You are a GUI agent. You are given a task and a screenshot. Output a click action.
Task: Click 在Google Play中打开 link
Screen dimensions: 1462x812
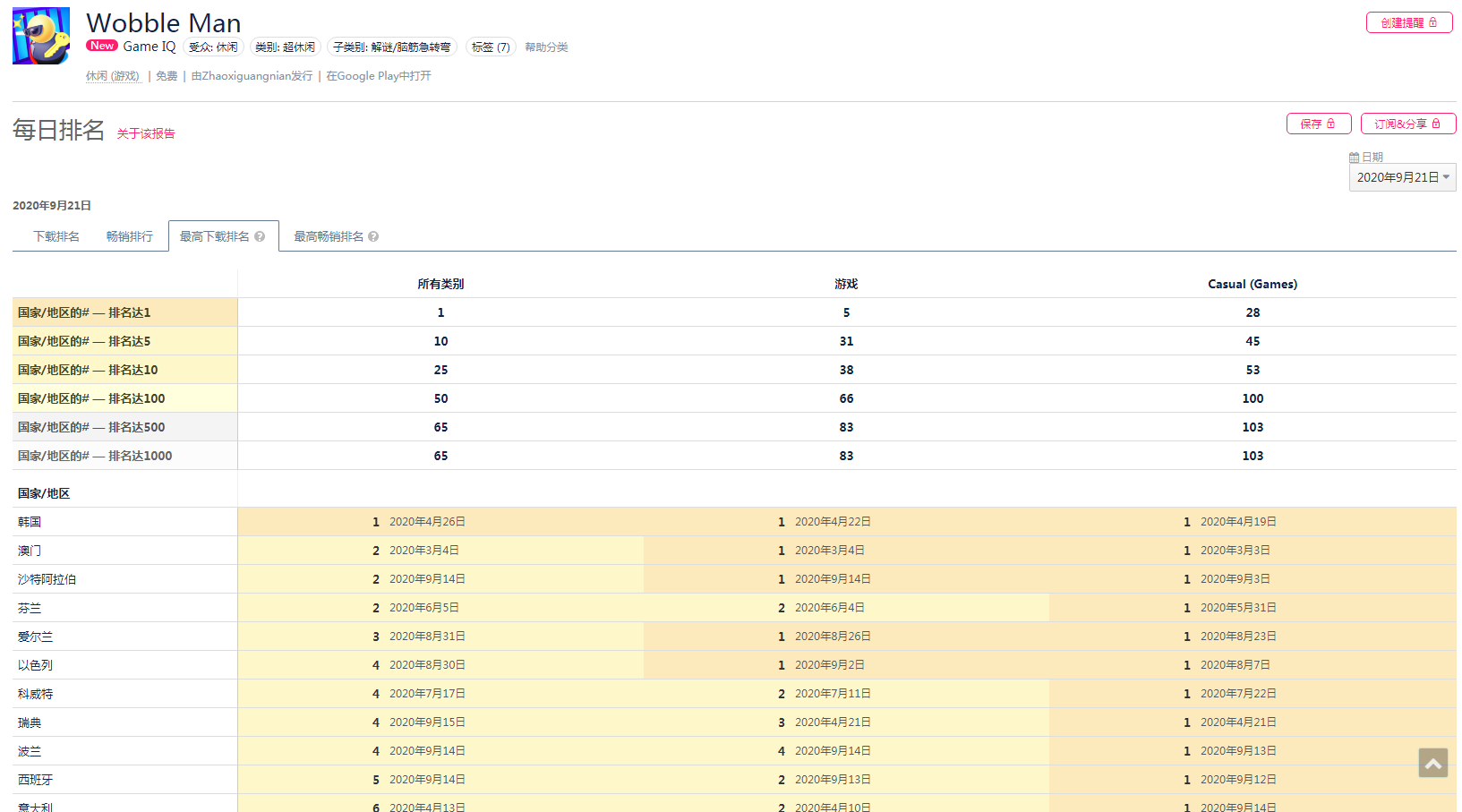[x=379, y=76]
